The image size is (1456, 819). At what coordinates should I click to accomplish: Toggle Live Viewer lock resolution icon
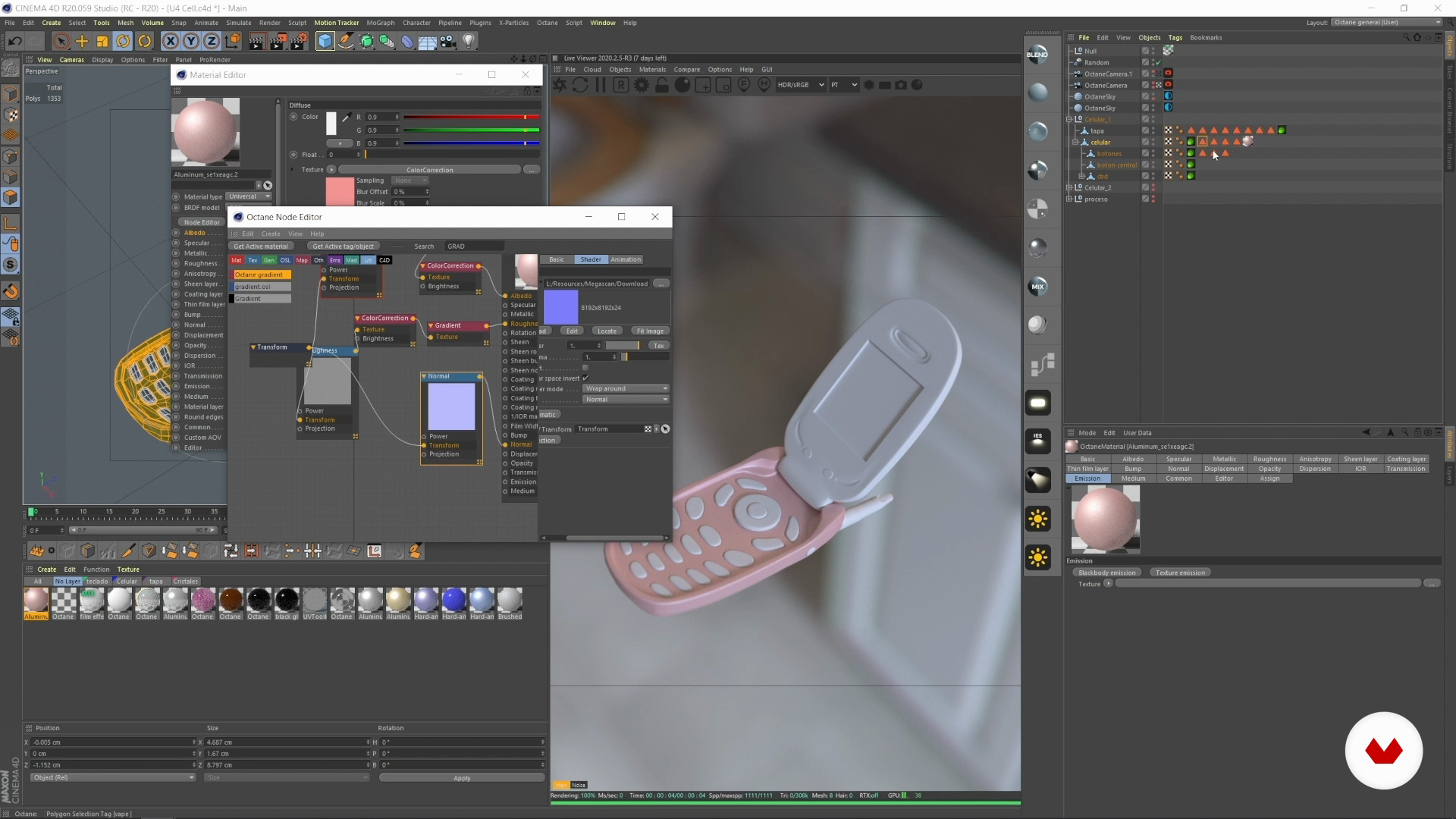(662, 85)
